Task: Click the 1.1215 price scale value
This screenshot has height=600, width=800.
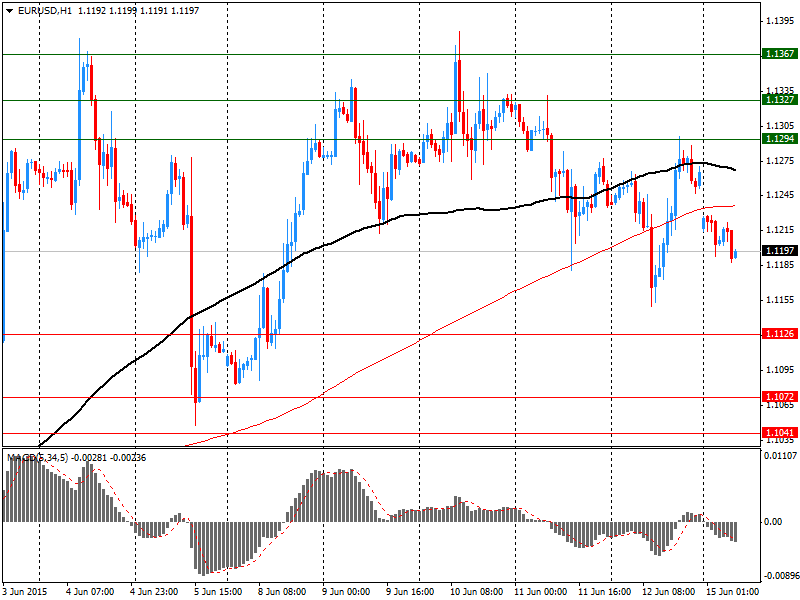Action: 780,230
